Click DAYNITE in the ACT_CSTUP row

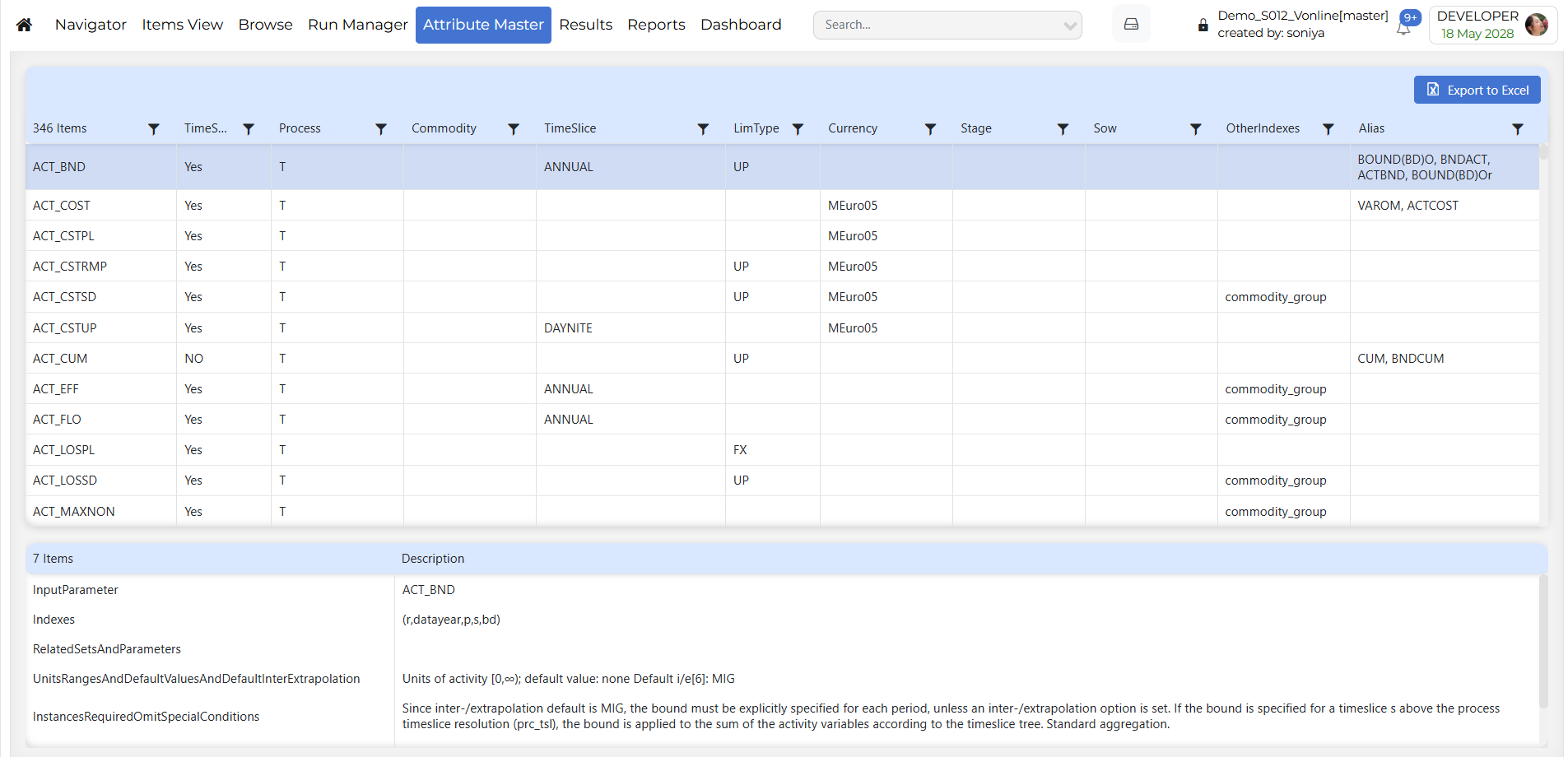click(x=568, y=328)
